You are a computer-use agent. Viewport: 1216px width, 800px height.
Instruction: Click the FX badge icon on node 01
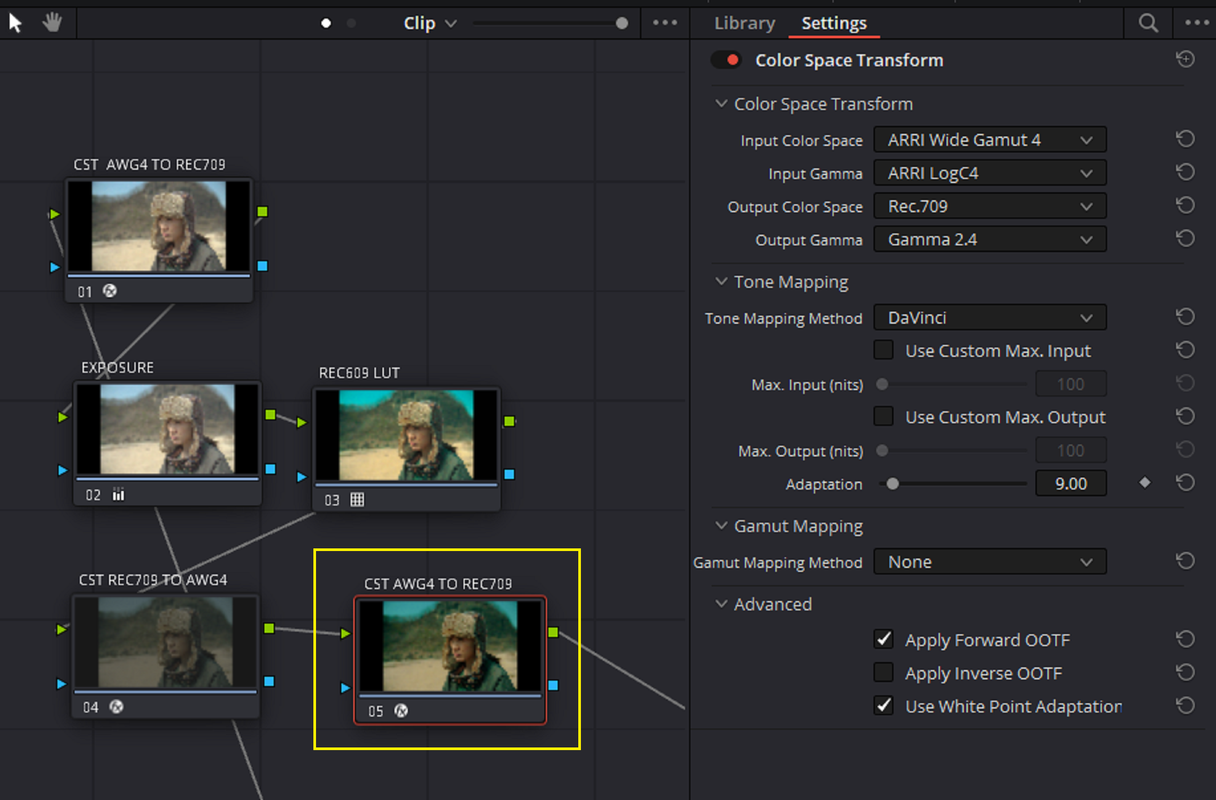(x=110, y=292)
